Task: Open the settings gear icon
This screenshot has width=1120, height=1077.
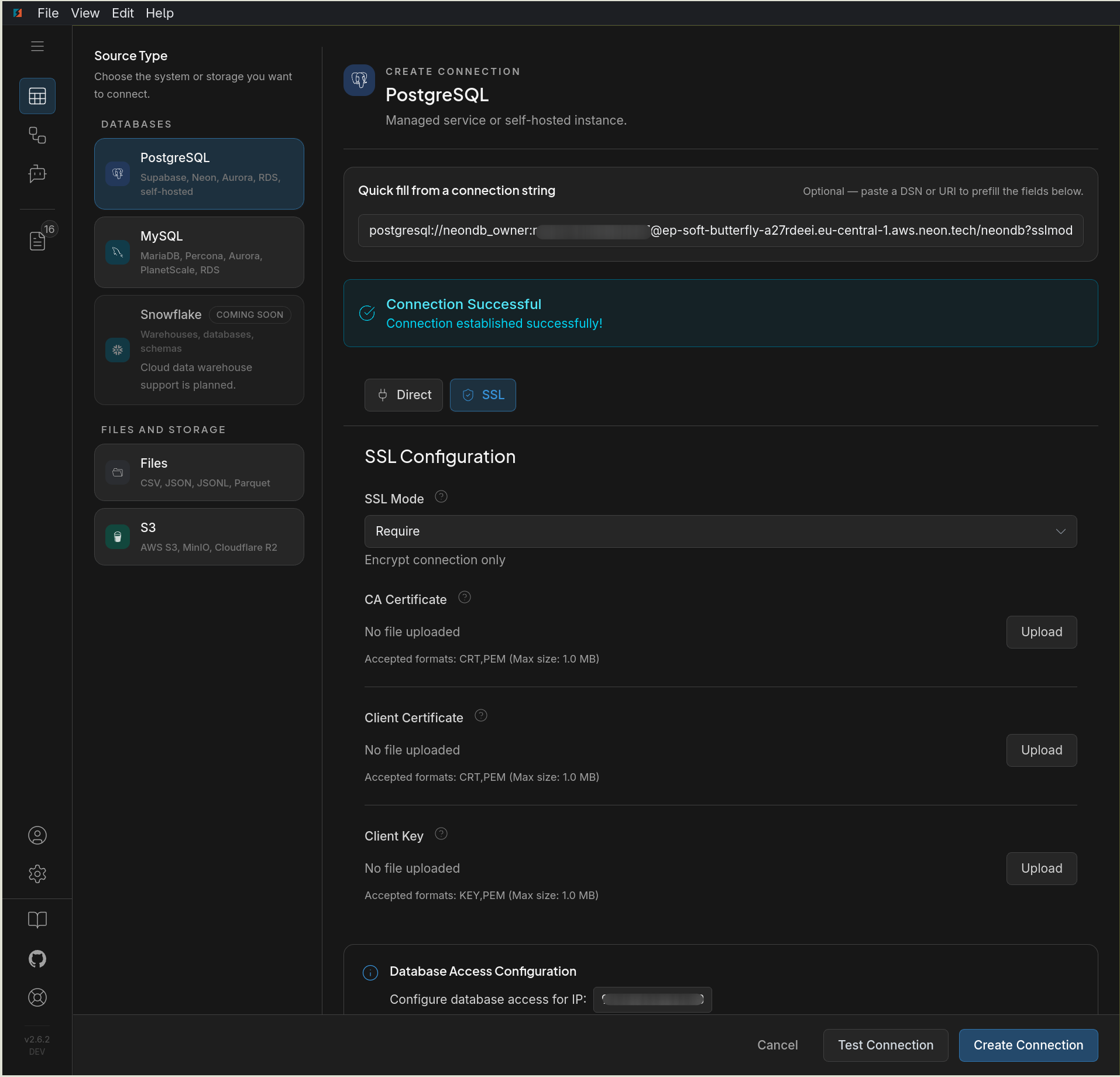Action: 37,874
